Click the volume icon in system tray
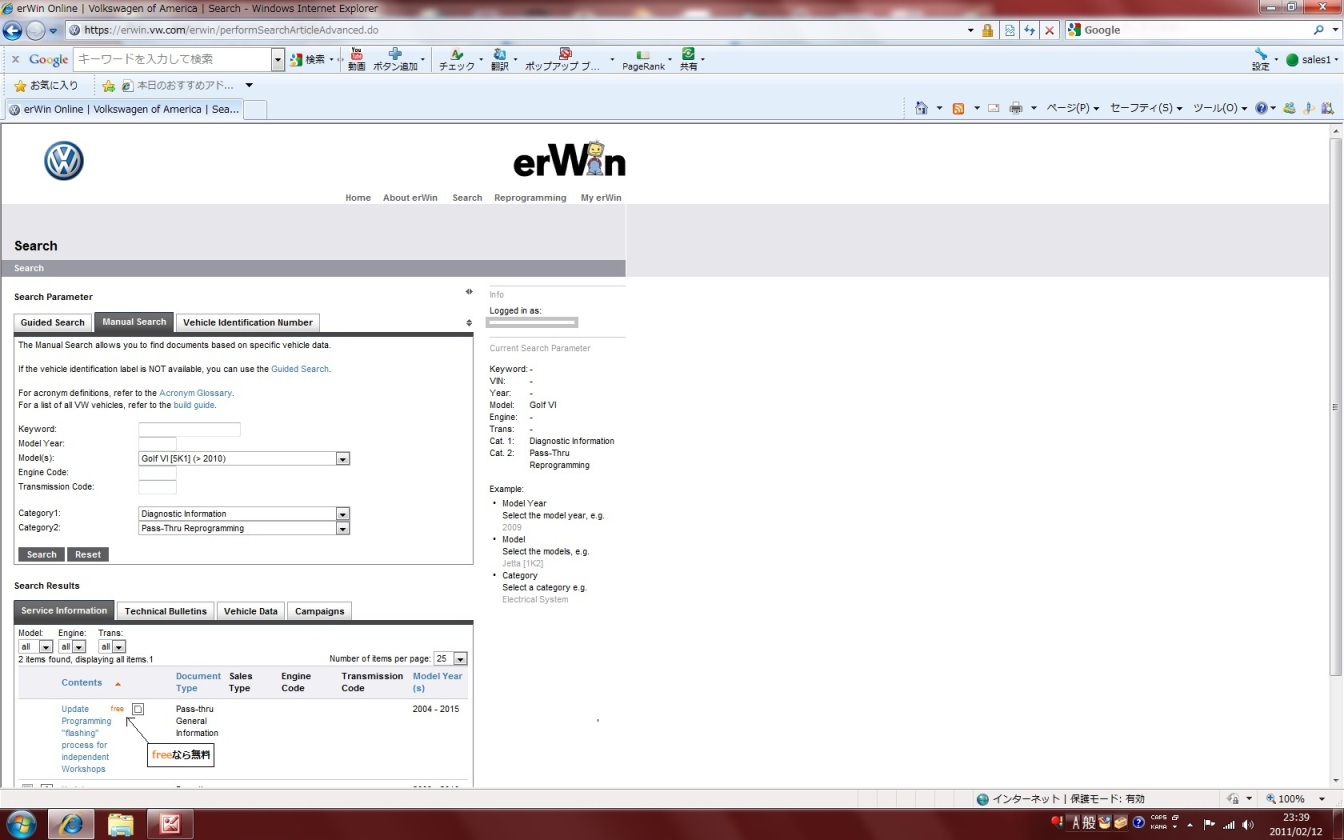This screenshot has height=840, width=1344. pos(1249,824)
